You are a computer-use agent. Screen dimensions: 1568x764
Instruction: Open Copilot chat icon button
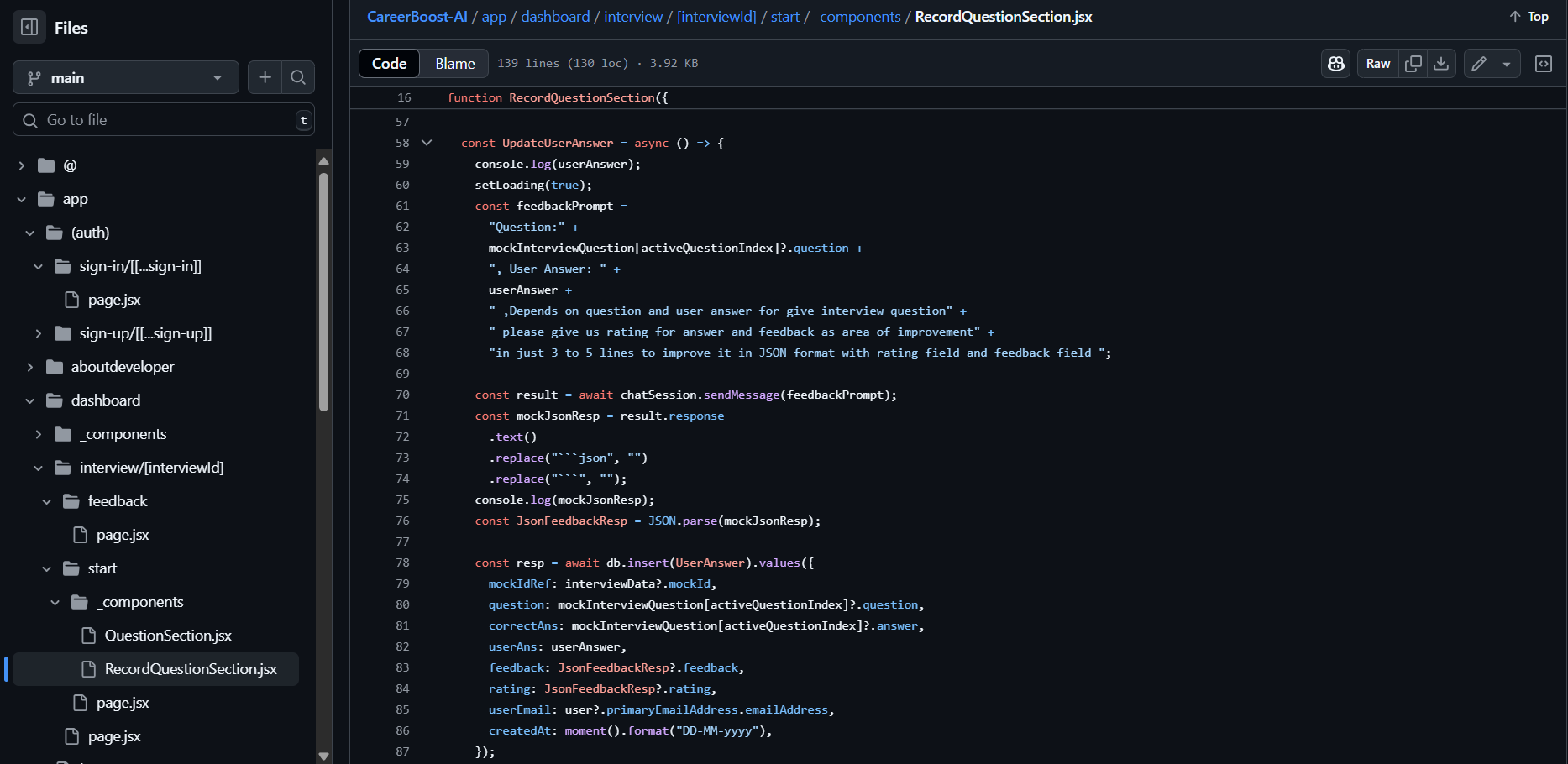pyautogui.click(x=1336, y=64)
